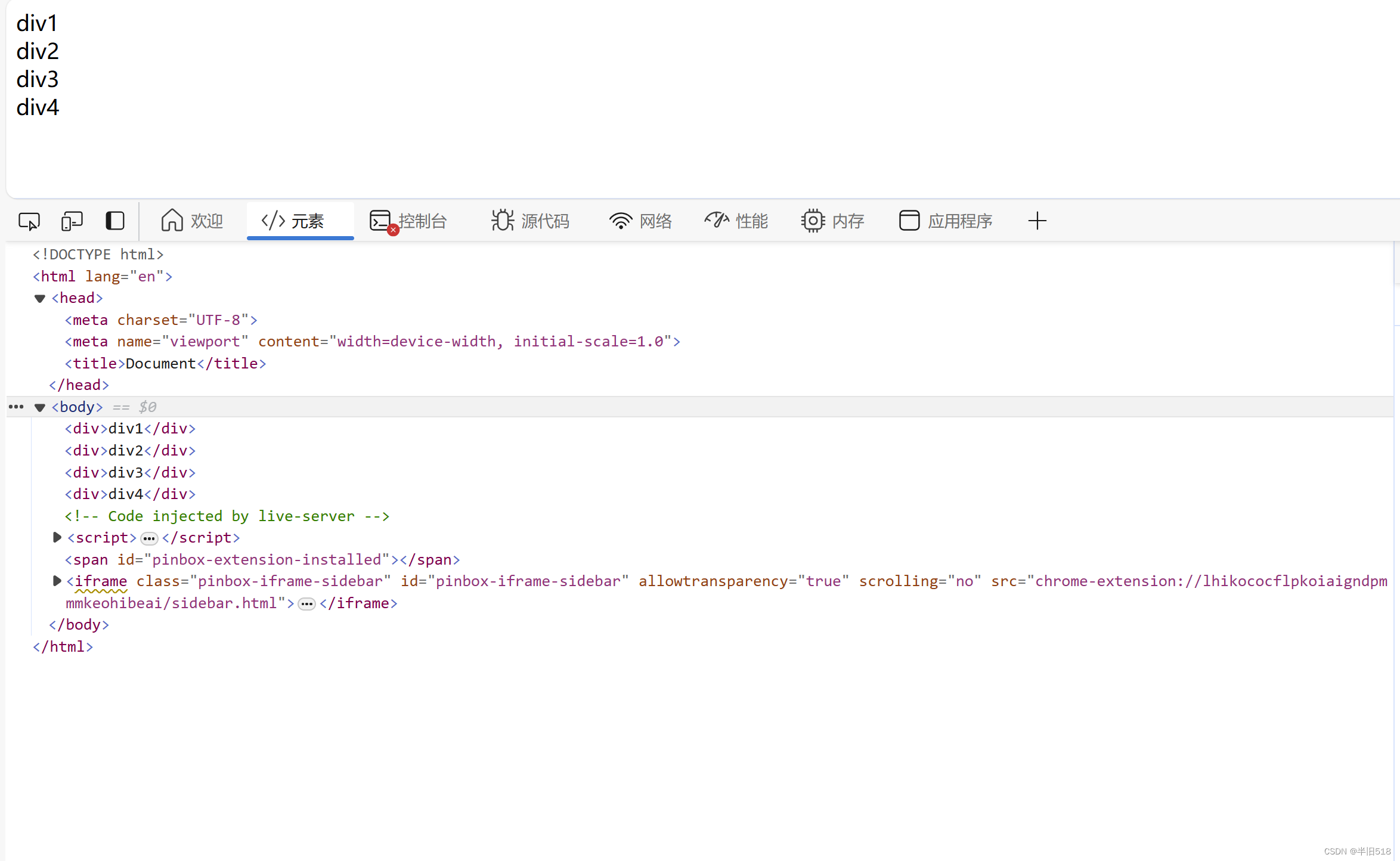Click the ellipsis inside the script tag
The height and width of the screenshot is (861, 1400).
click(149, 539)
